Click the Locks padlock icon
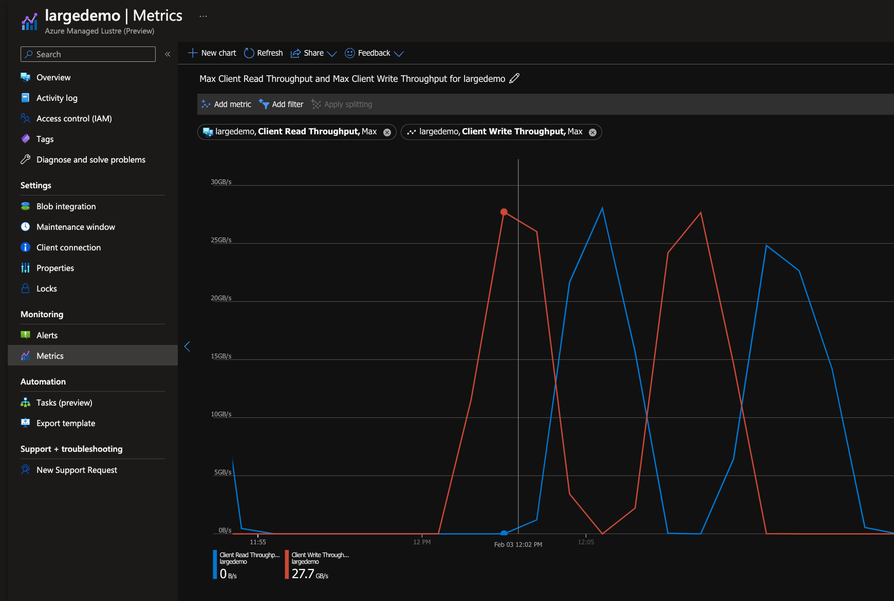The image size is (894, 601). (x=25, y=289)
